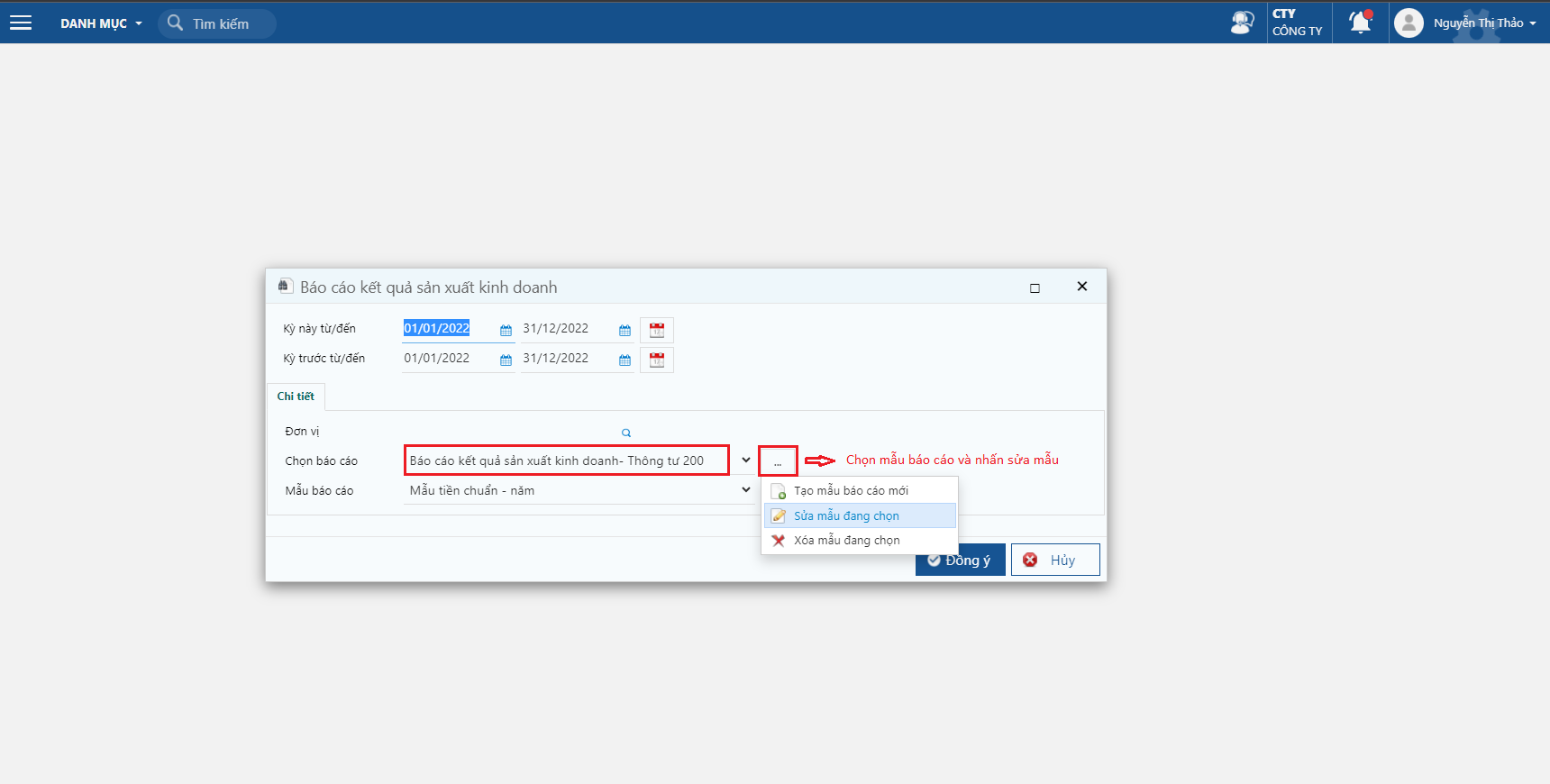Switch to the Chi tiết tab

pyautogui.click(x=296, y=397)
